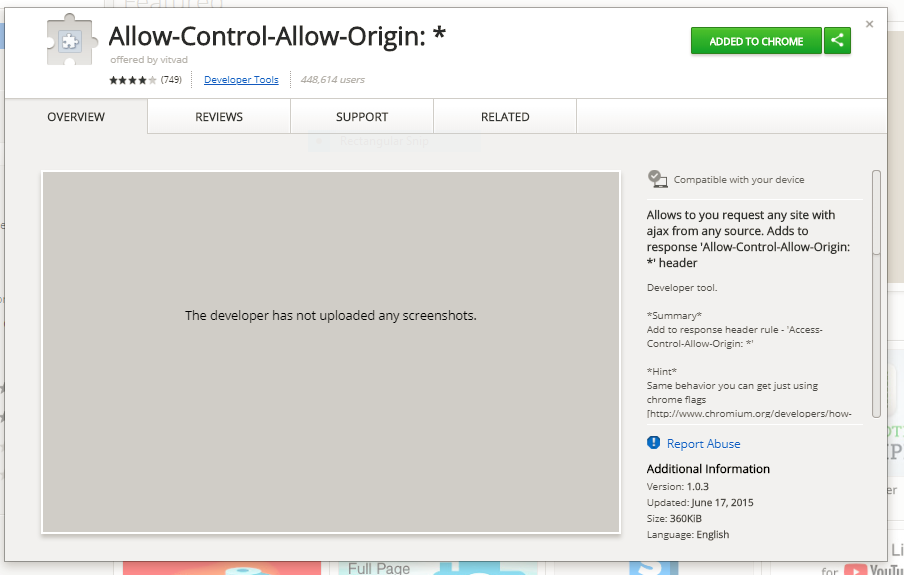This screenshot has height=575, width=904.
Task: Click the Size: 360KiB line
Action: [674, 518]
